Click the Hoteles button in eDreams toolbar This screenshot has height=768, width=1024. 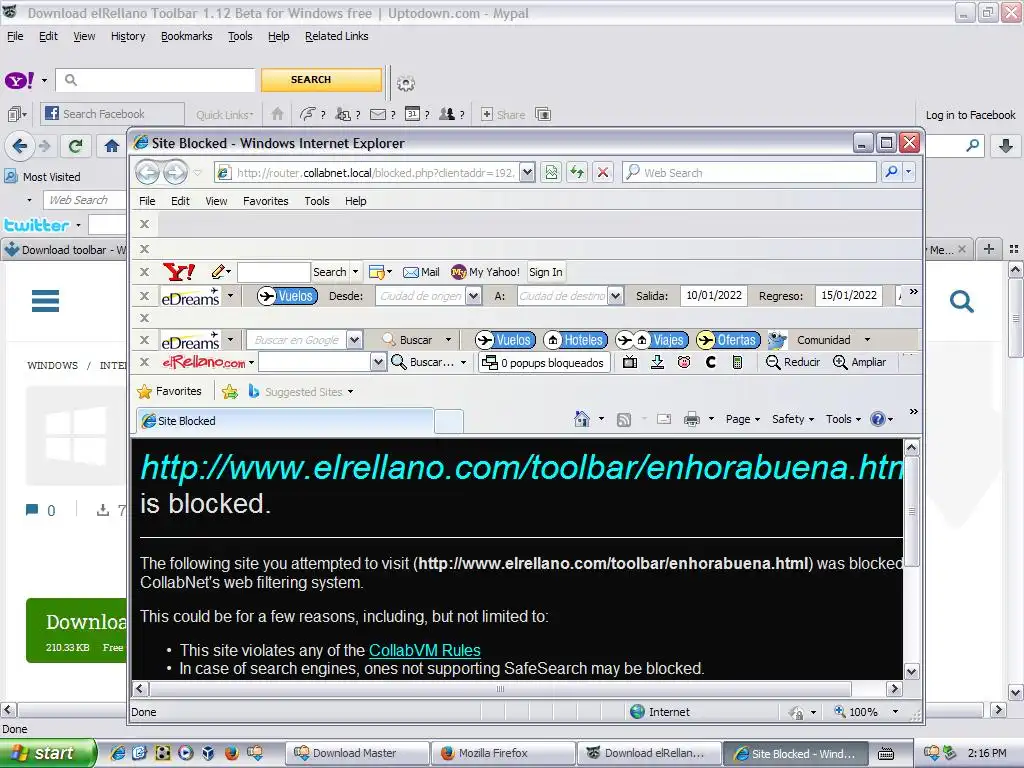(575, 340)
